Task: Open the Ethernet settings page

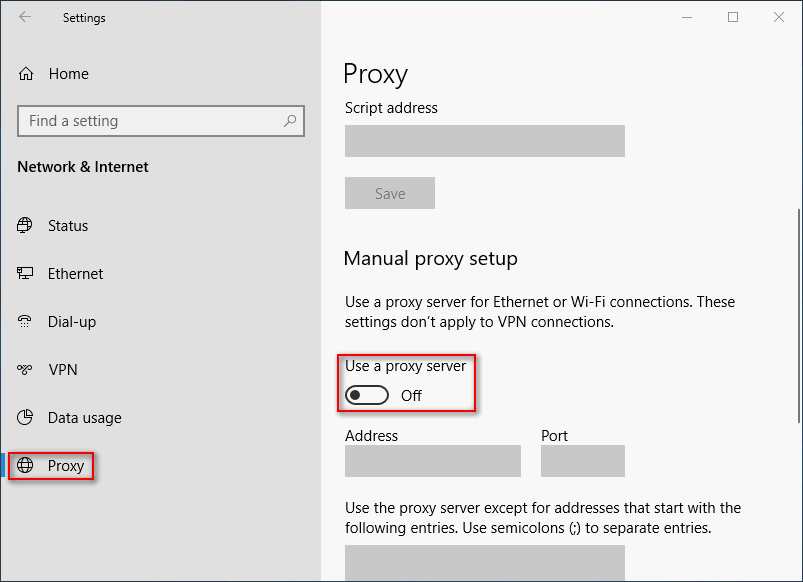Action: (75, 274)
